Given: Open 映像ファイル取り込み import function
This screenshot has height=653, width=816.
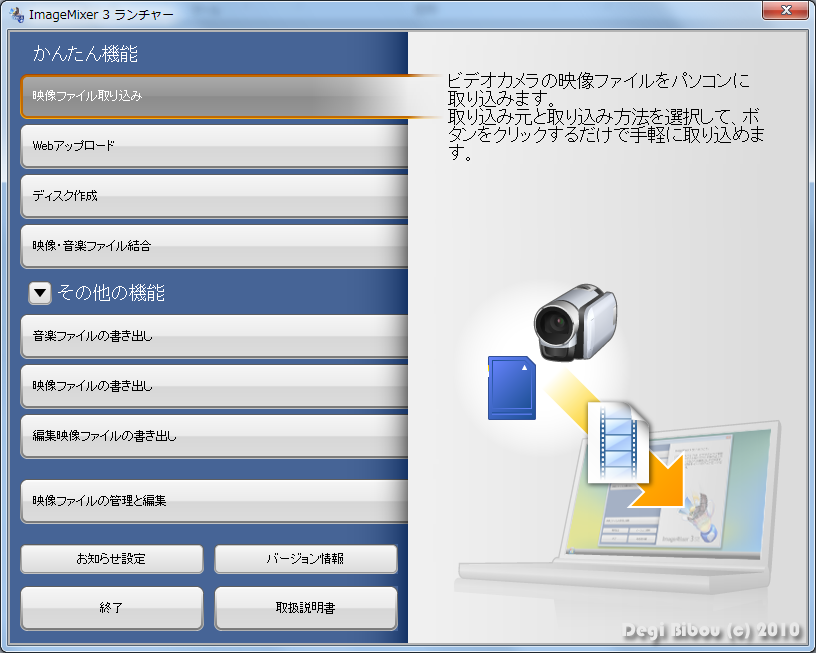Looking at the screenshot, I should click(x=214, y=96).
